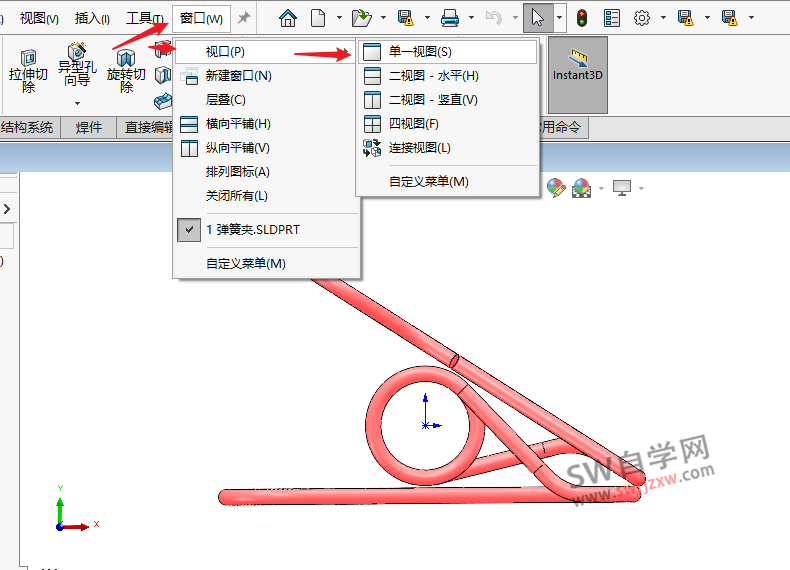Select 层叠(C) menu item
Image resolution: width=790 pixels, height=570 pixels.
pos(267,100)
